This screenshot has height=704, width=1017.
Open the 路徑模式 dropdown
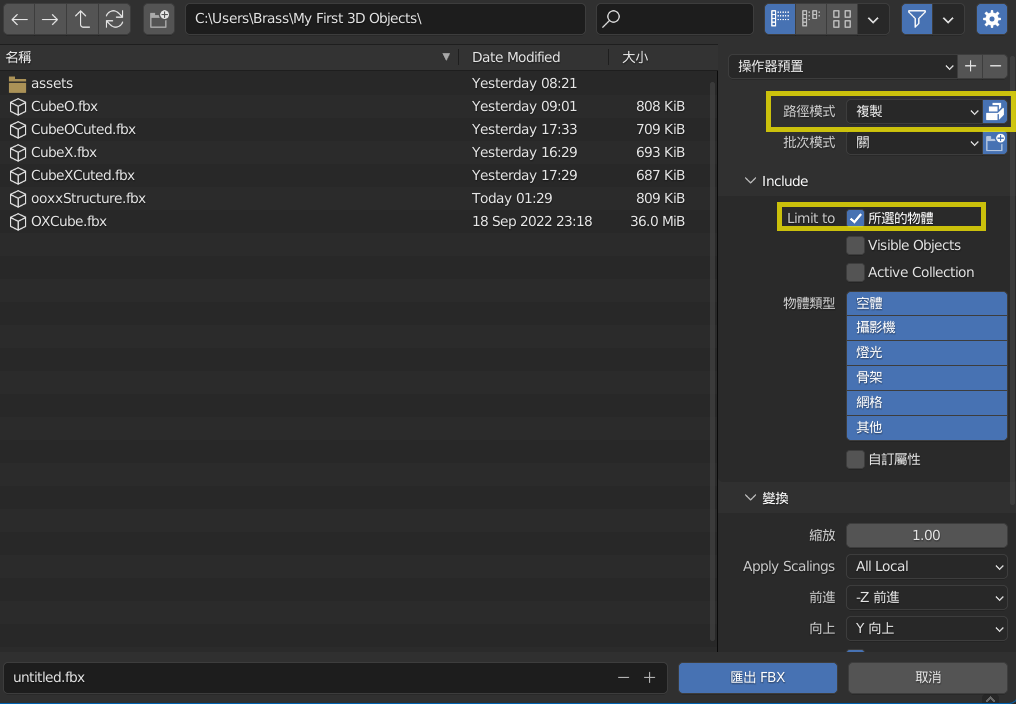[x=914, y=112]
